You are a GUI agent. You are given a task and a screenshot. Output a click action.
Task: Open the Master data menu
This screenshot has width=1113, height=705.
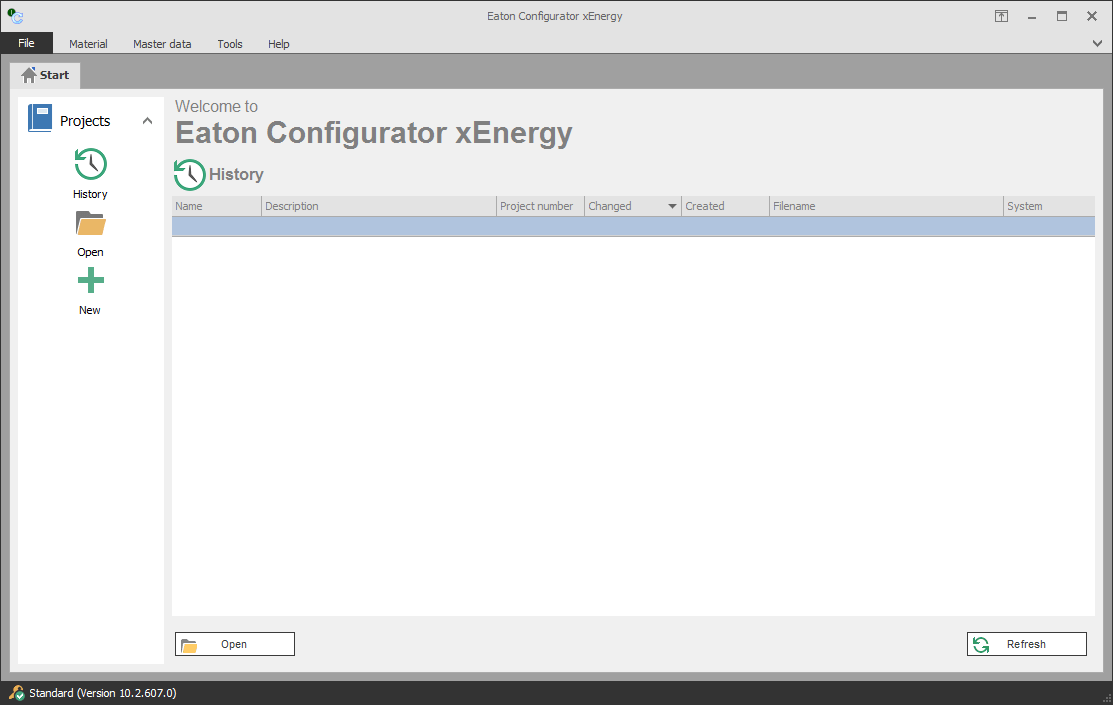[x=162, y=43]
